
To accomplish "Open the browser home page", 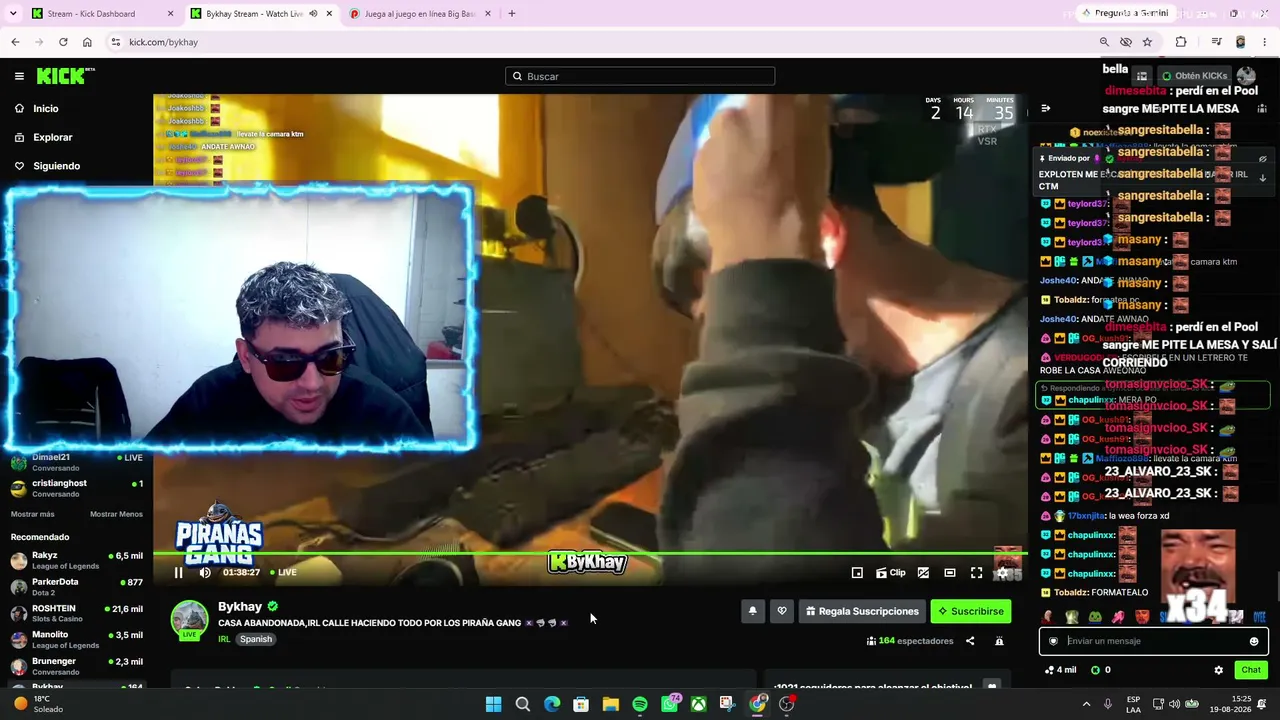I will click(x=87, y=42).
